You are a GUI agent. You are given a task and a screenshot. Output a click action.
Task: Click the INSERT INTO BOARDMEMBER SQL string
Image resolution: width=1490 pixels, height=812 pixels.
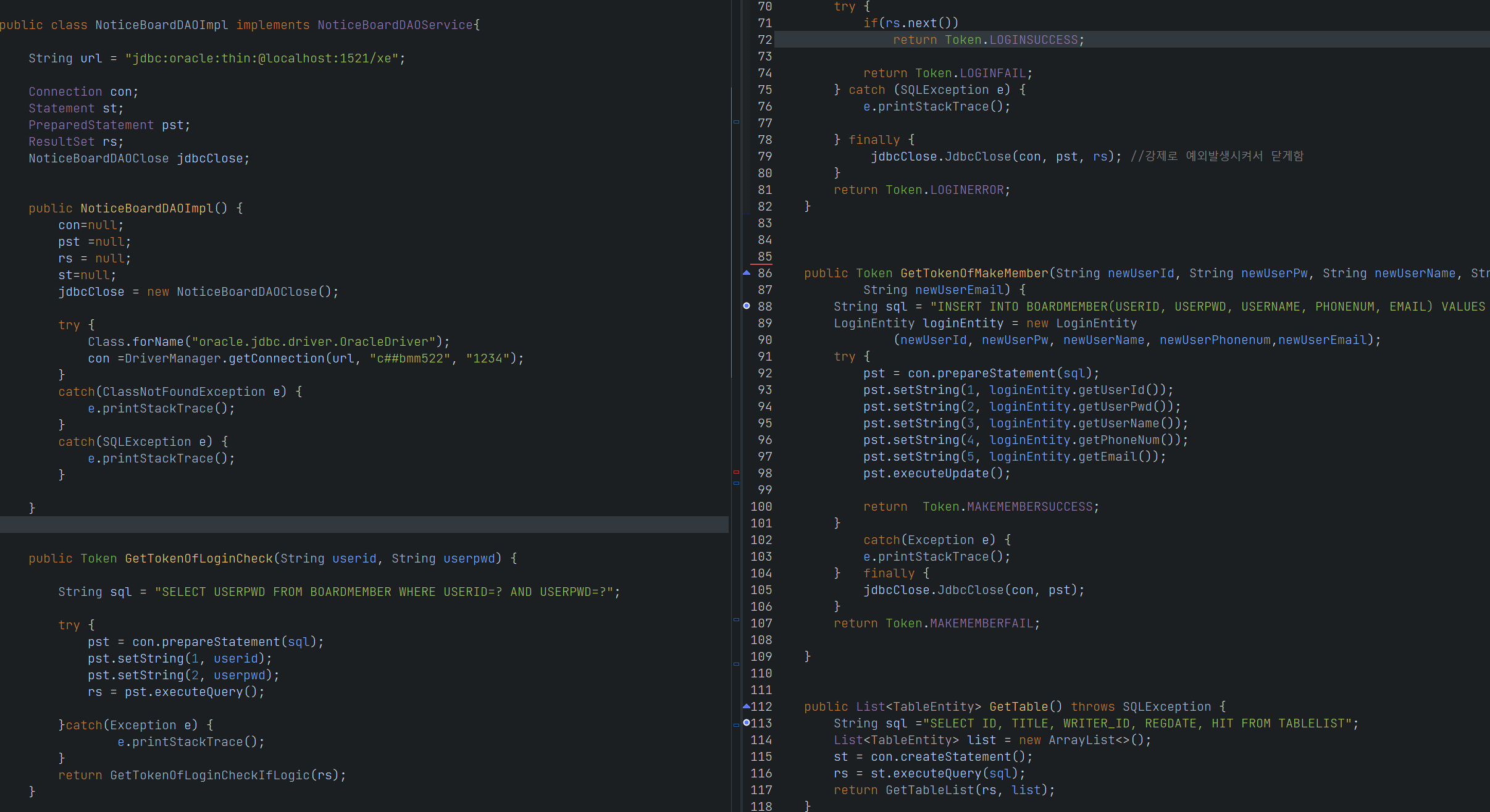point(1210,306)
